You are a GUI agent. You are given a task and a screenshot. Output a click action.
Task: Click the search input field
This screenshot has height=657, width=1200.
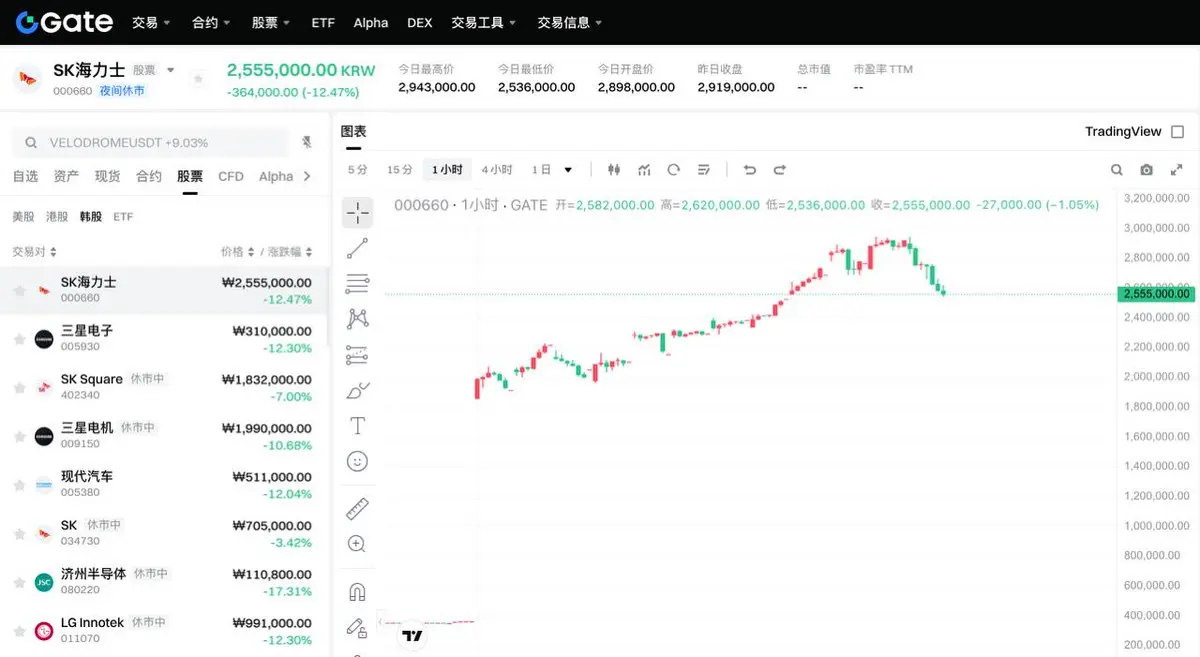coord(152,143)
